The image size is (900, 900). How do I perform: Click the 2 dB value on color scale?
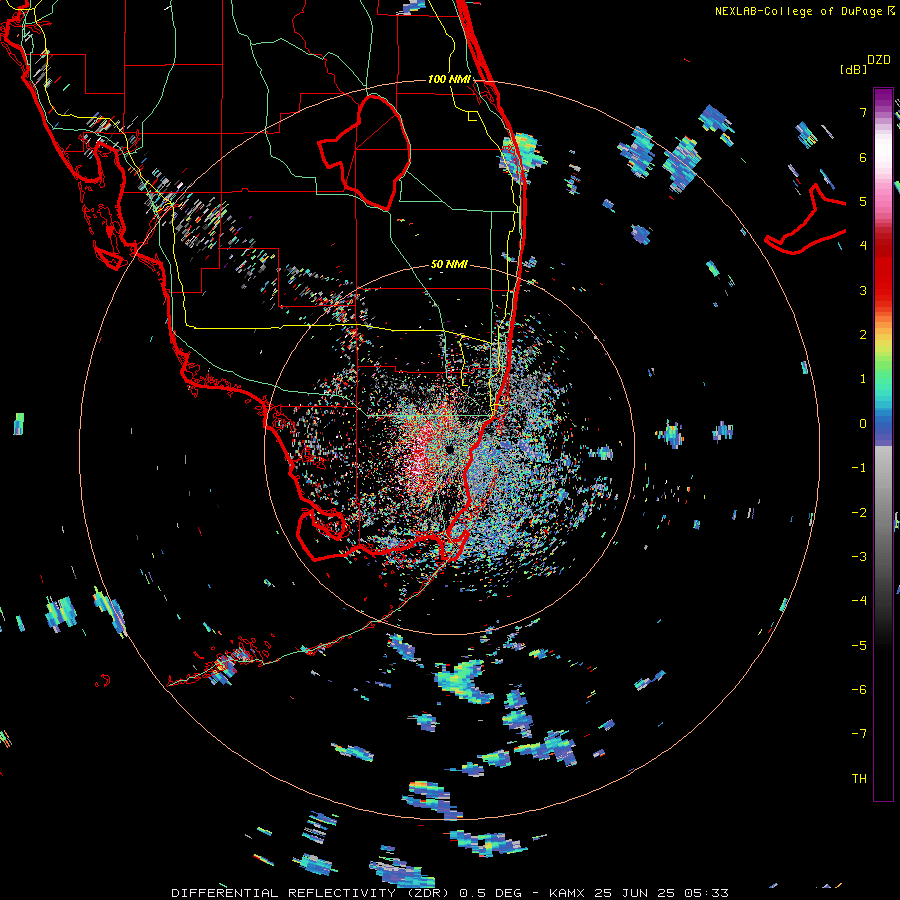863,335
